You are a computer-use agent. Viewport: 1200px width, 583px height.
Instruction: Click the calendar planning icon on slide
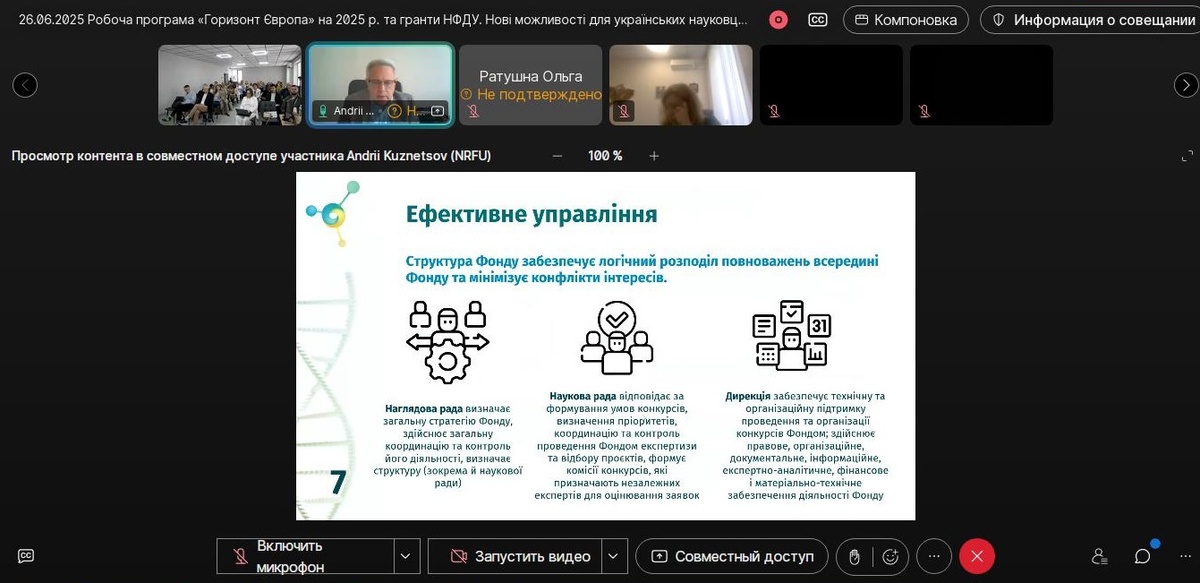(791, 335)
